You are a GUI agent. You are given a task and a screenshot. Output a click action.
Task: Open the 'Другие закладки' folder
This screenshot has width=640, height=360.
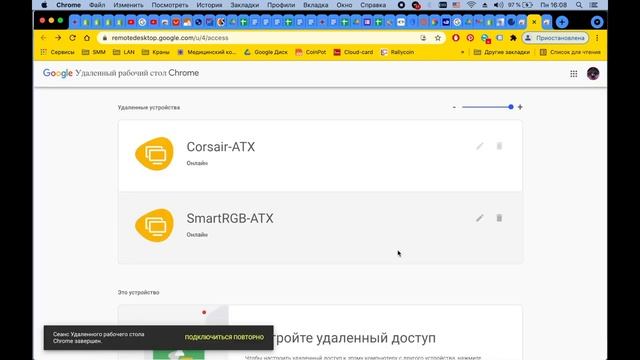pos(502,52)
